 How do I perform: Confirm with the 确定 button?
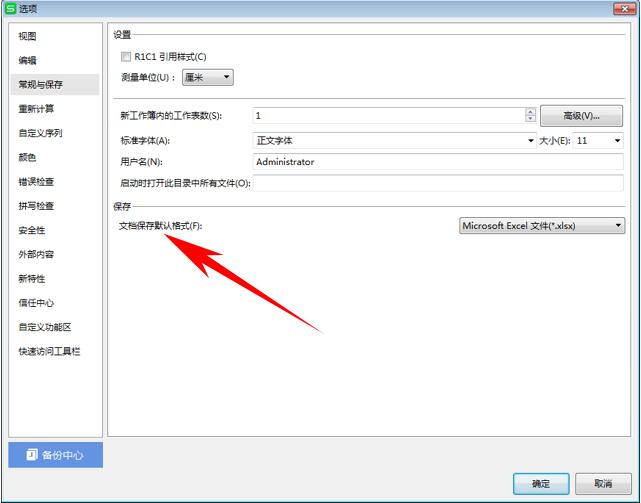pyautogui.click(x=541, y=484)
